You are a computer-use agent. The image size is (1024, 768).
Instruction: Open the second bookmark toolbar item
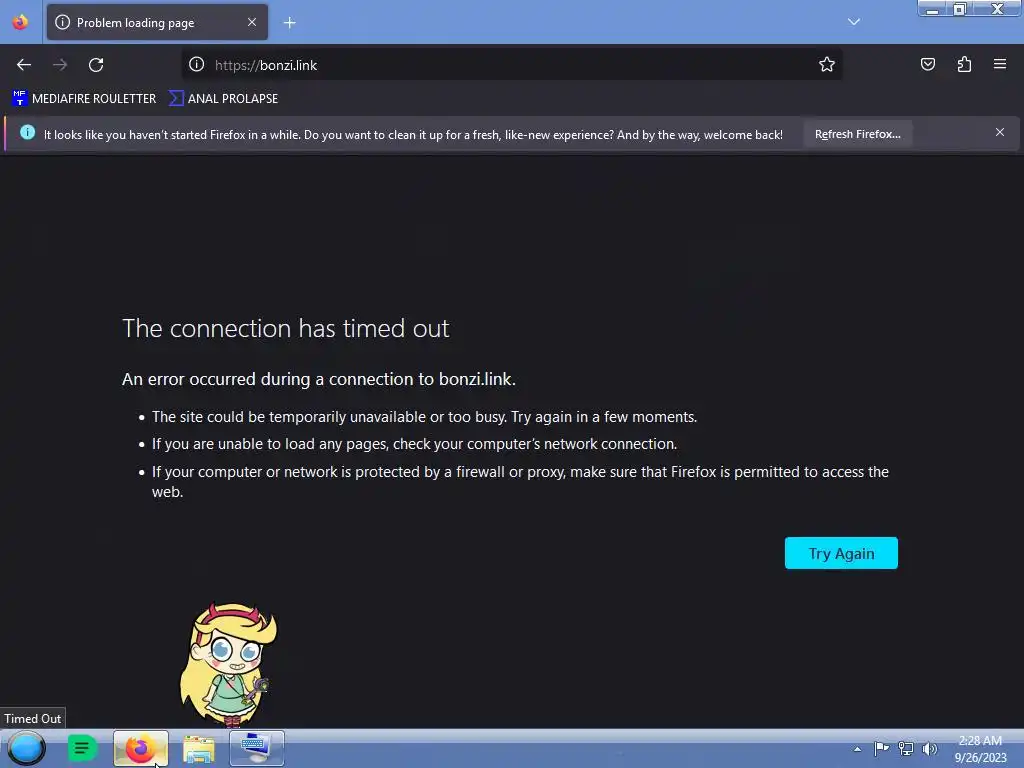(223, 99)
